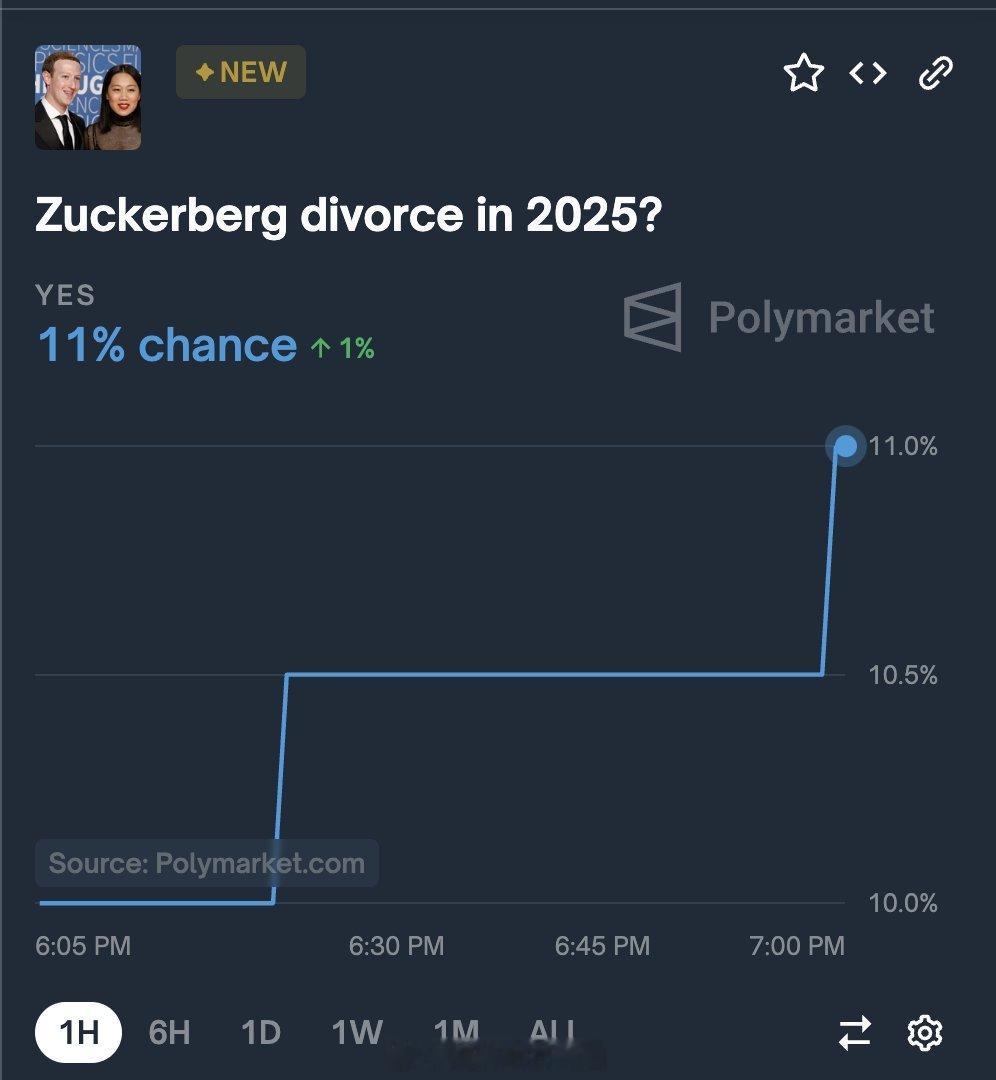Click the 6:30 PM axis label
This screenshot has width=996, height=1080.
click(x=396, y=946)
